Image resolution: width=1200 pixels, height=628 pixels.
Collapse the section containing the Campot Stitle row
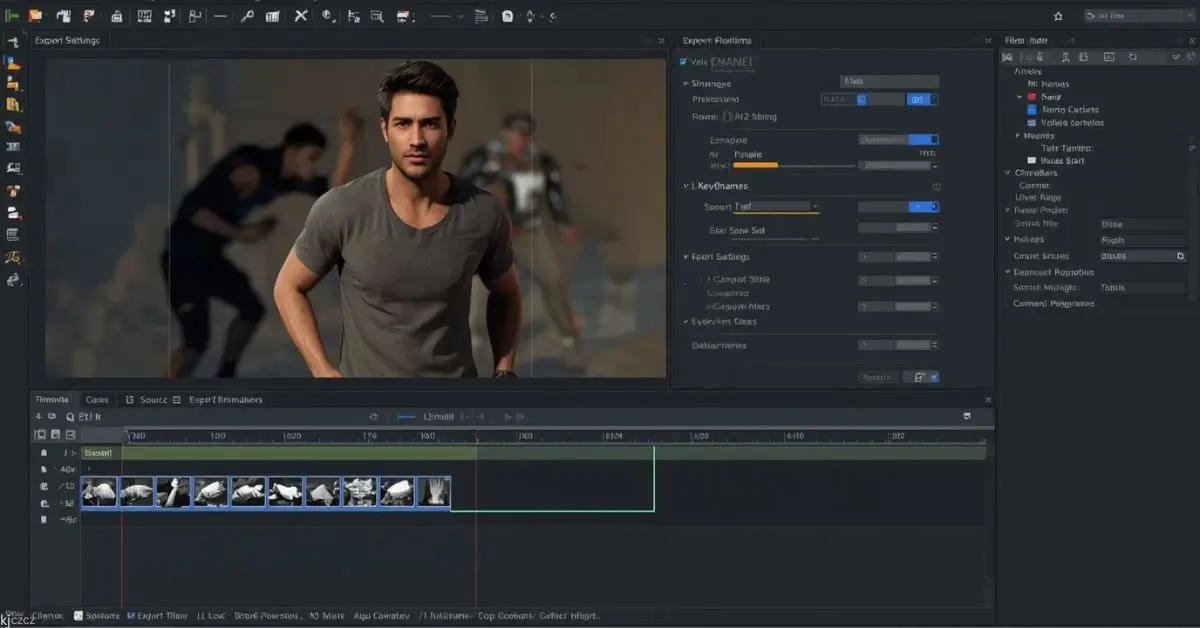pyautogui.click(x=686, y=257)
